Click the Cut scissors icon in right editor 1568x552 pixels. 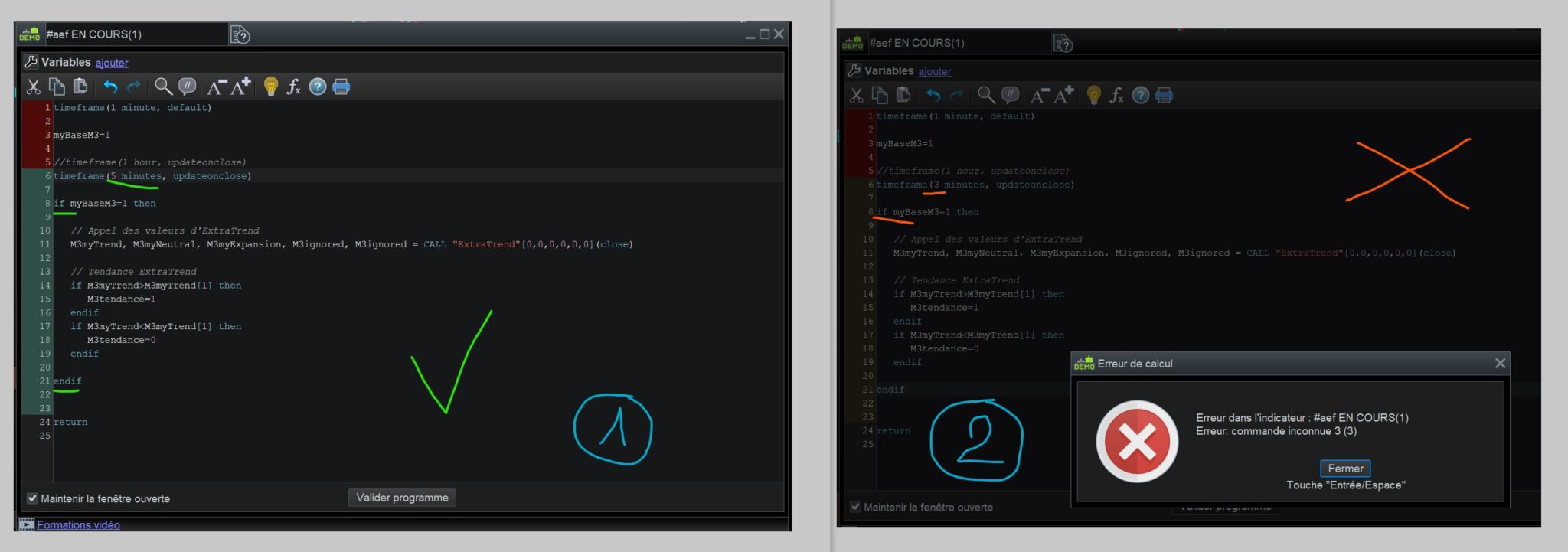click(x=856, y=96)
